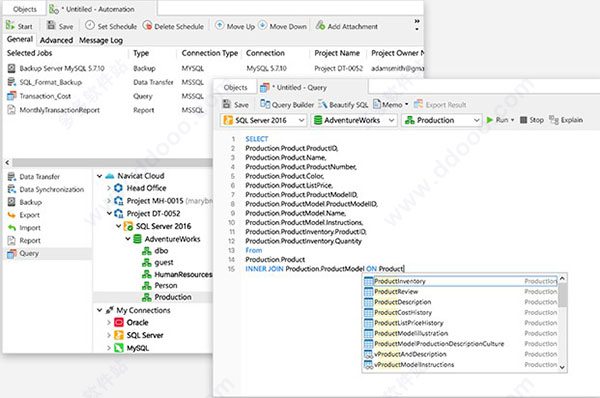Viewport: 600px width, 398px height.
Task: Collapse the AdventureWorks database node
Action: (128, 239)
